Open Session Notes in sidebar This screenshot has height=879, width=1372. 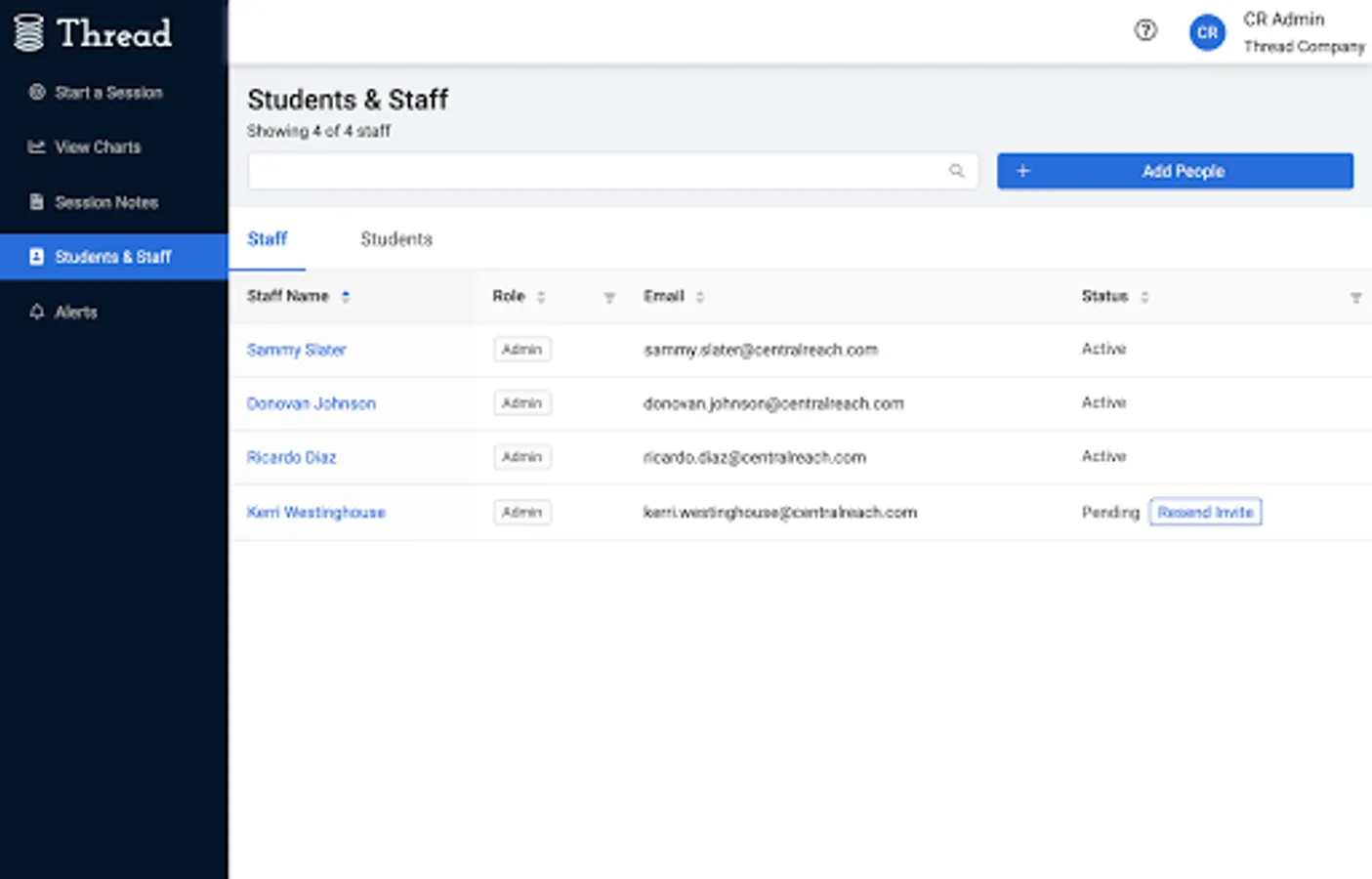click(x=105, y=202)
